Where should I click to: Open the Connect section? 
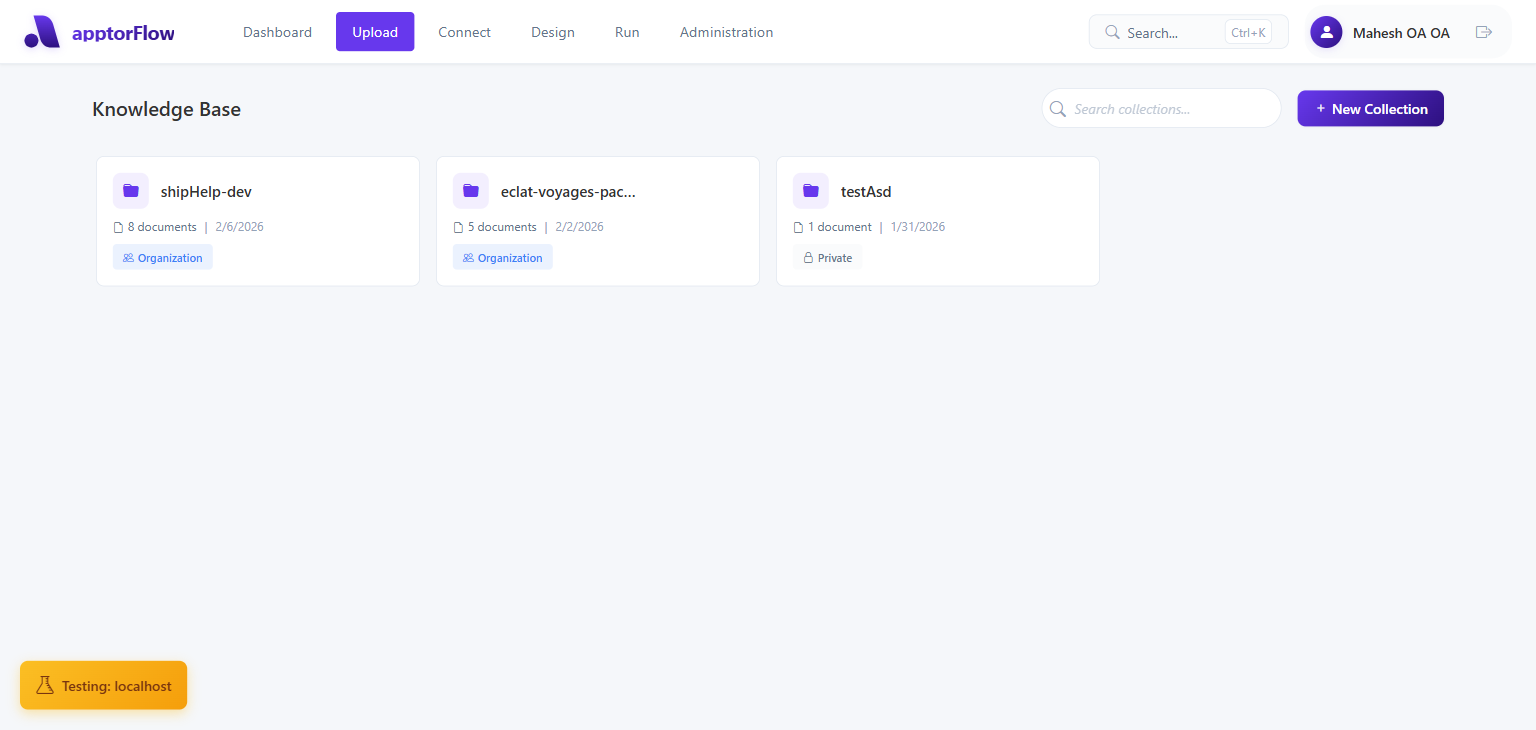(464, 31)
